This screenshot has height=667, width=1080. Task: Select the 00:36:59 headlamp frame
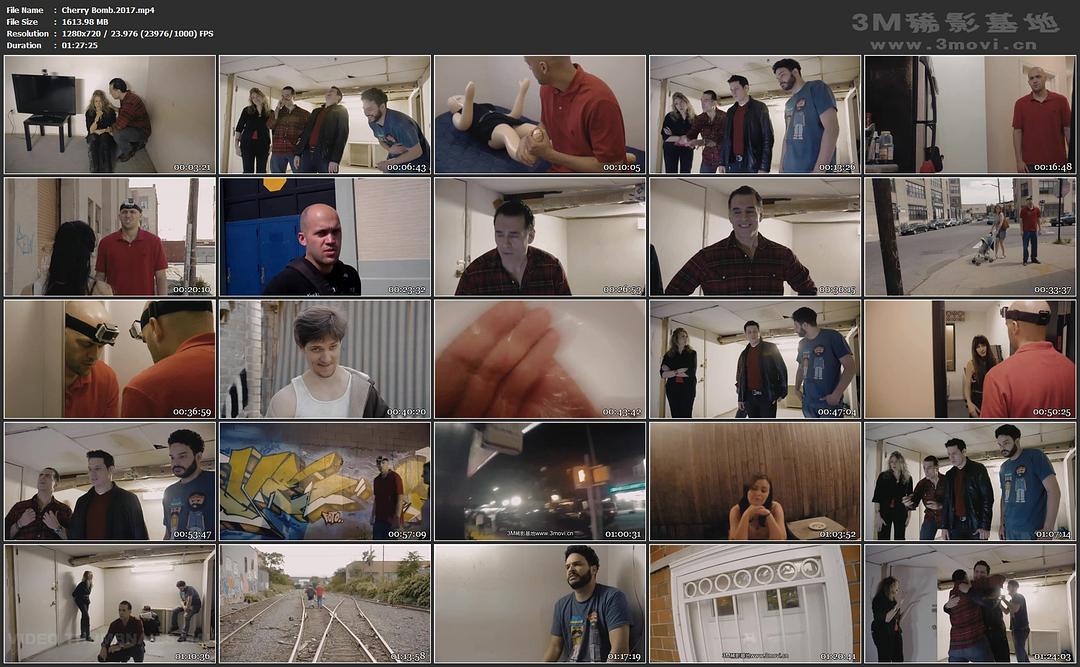110,359
